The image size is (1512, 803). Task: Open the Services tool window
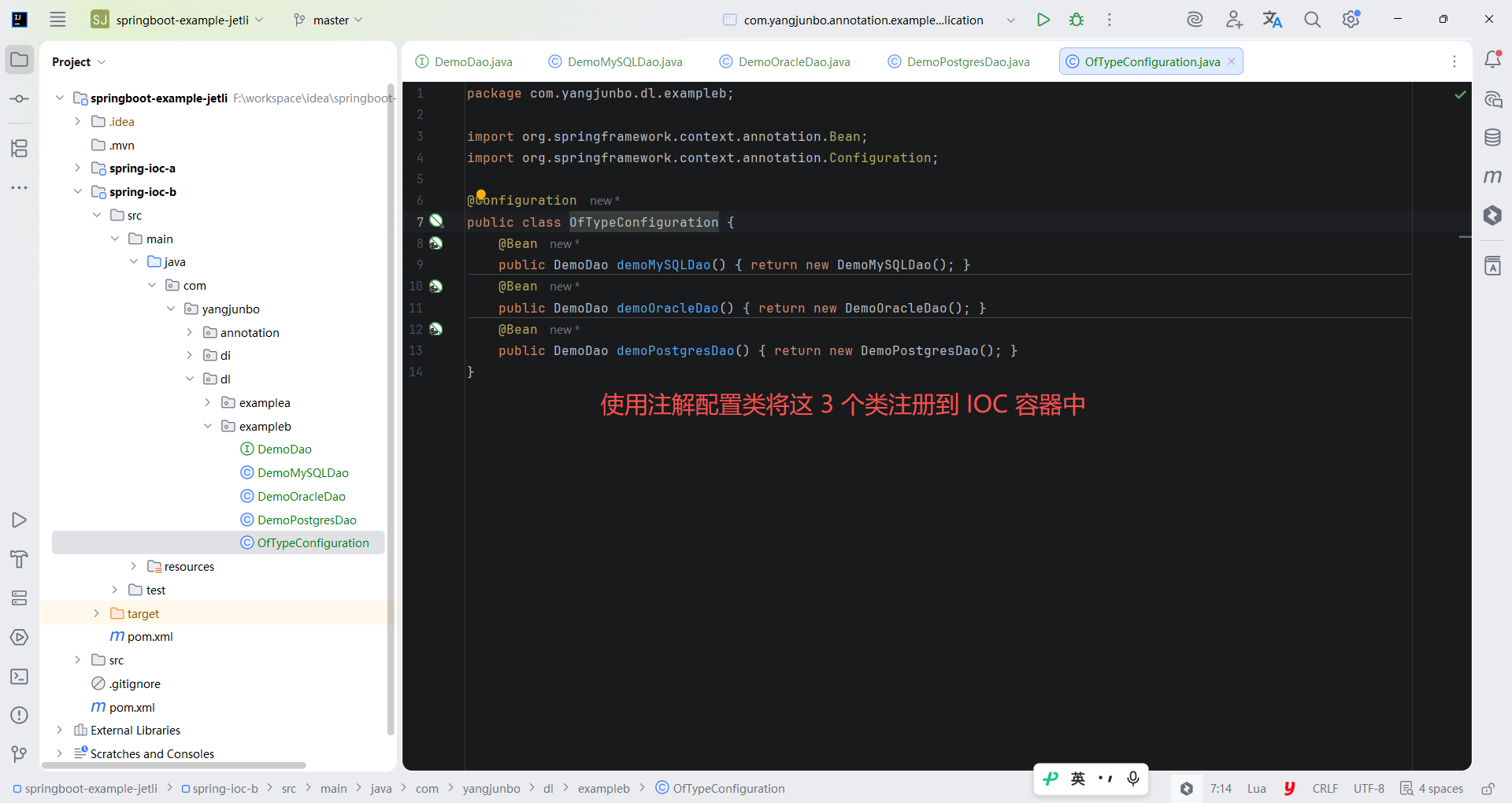pyautogui.click(x=20, y=598)
